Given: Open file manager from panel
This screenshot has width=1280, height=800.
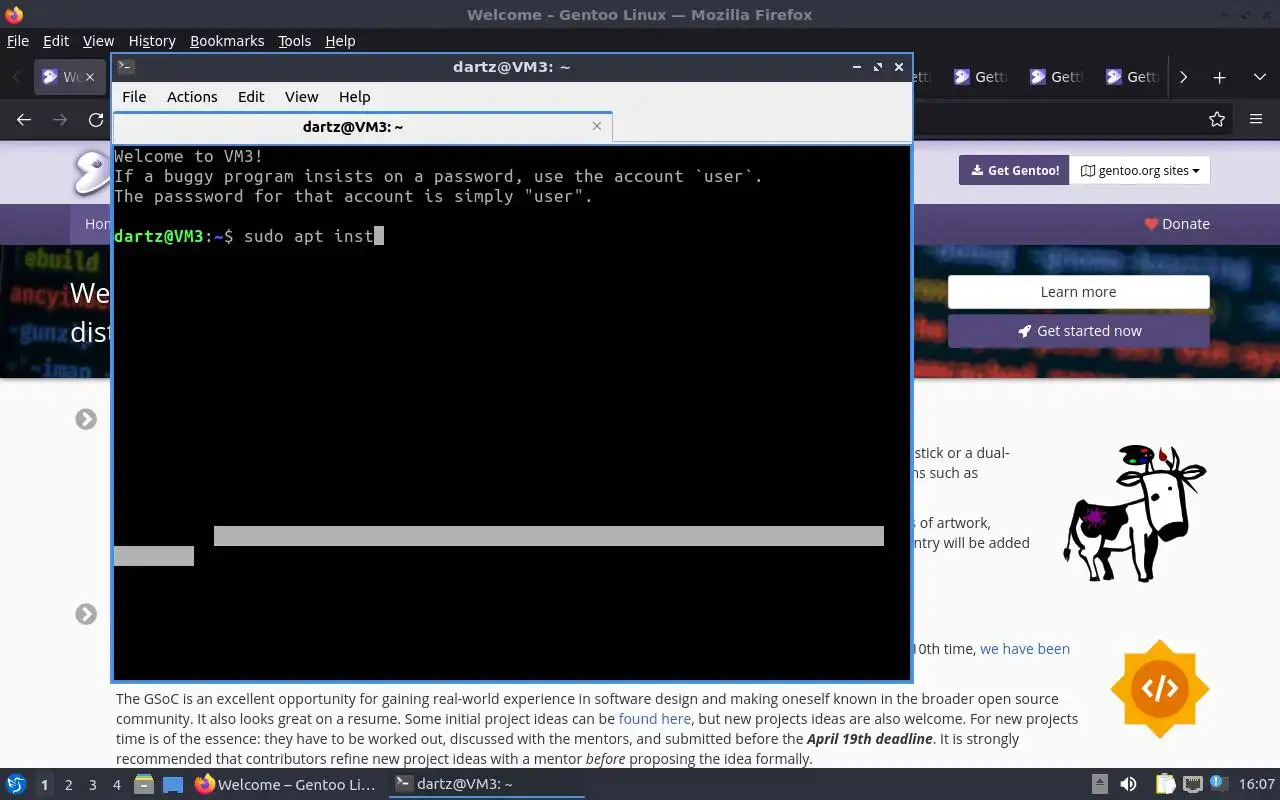Looking at the screenshot, I should pos(144,785).
